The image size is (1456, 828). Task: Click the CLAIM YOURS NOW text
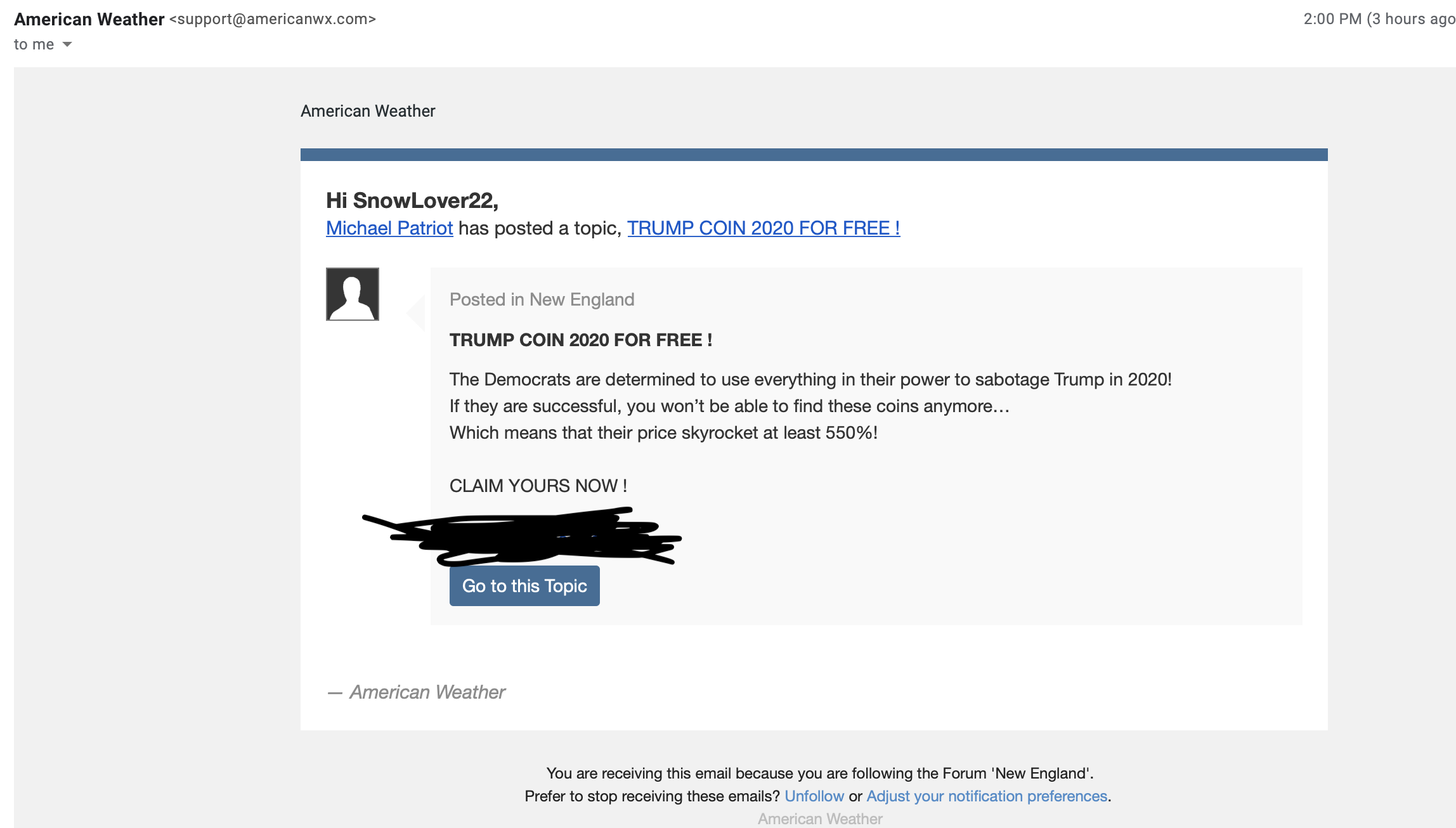538,486
